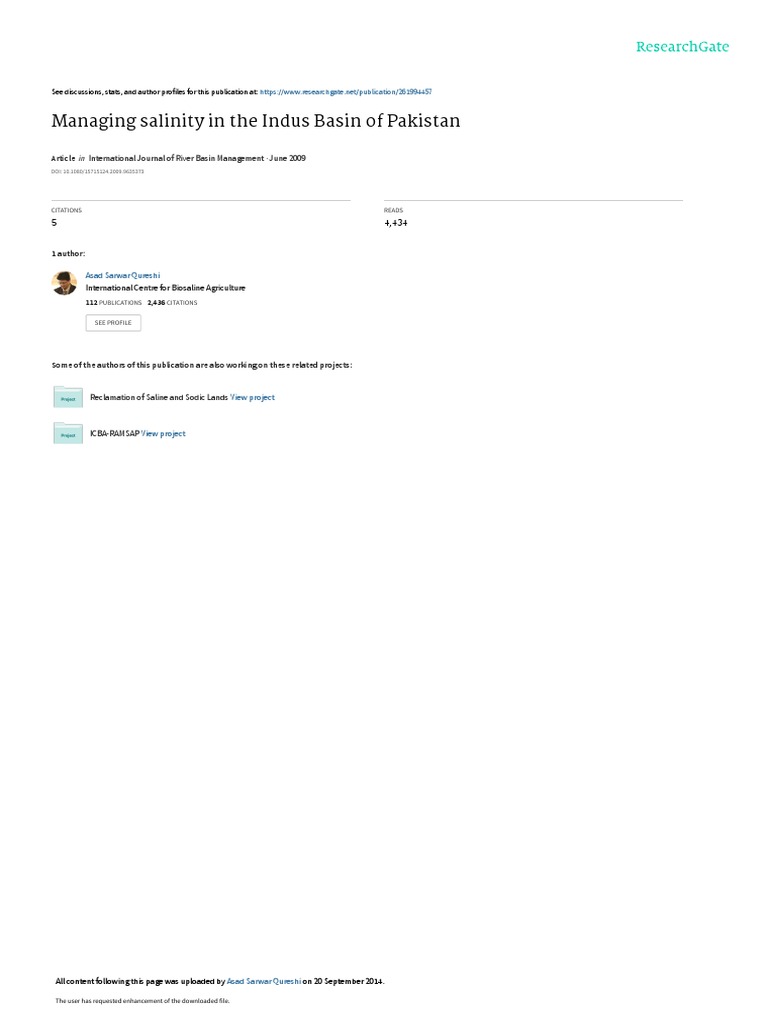Click the ICBA-RAMSAP project folder icon
This screenshot has width=768, height=1024.
(68, 433)
